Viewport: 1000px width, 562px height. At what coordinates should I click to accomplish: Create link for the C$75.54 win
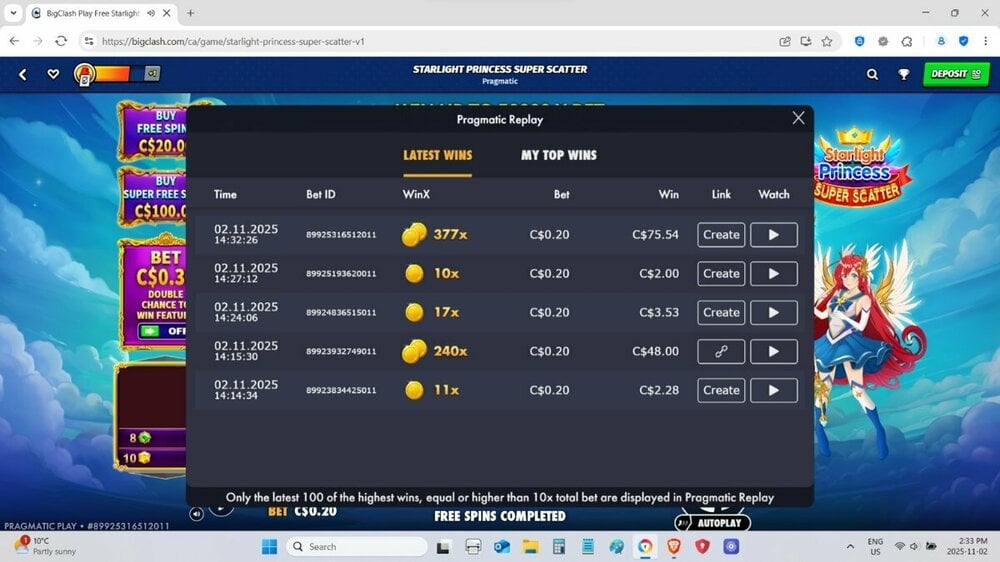[720, 235]
